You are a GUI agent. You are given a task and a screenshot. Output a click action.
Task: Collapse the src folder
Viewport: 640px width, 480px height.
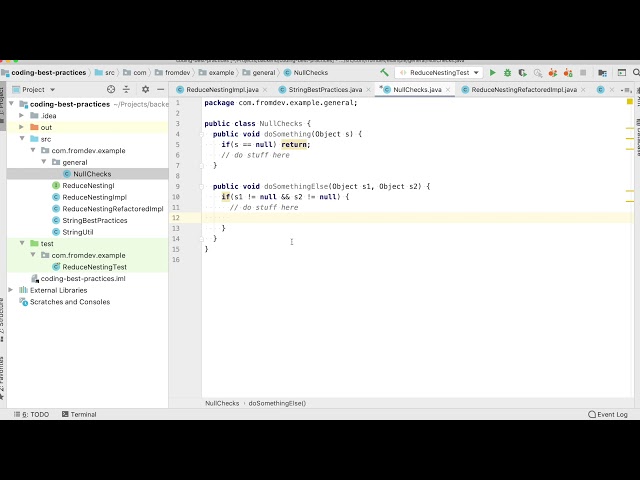[x=22, y=139]
